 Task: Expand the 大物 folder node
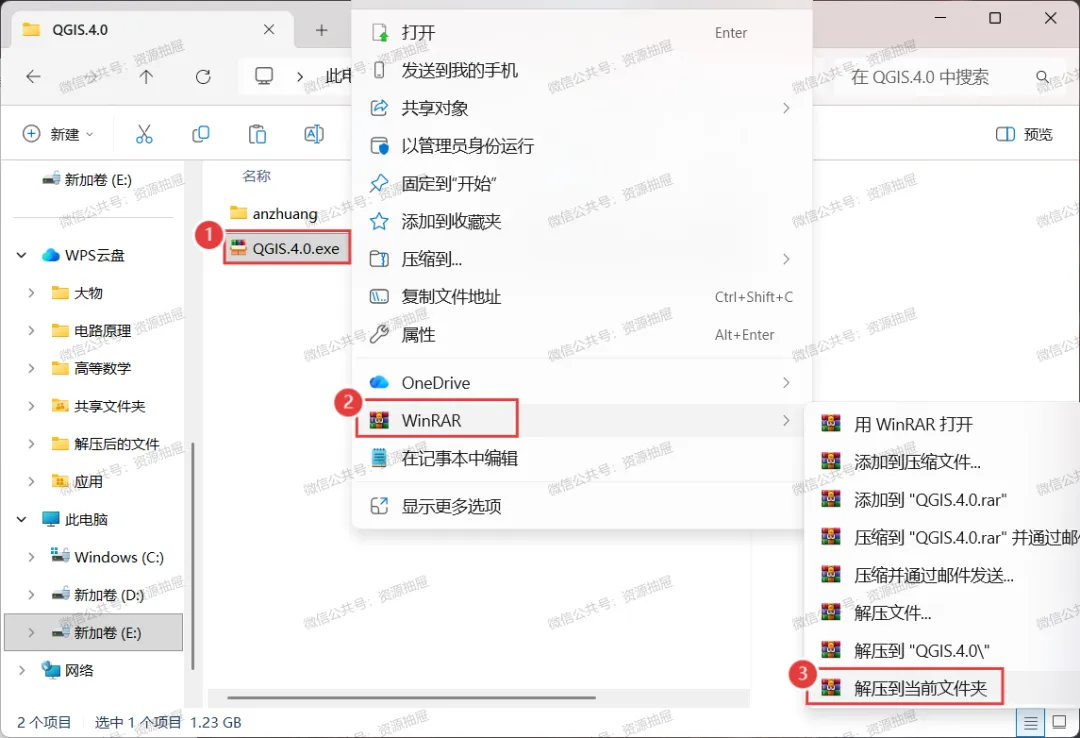[x=31, y=293]
